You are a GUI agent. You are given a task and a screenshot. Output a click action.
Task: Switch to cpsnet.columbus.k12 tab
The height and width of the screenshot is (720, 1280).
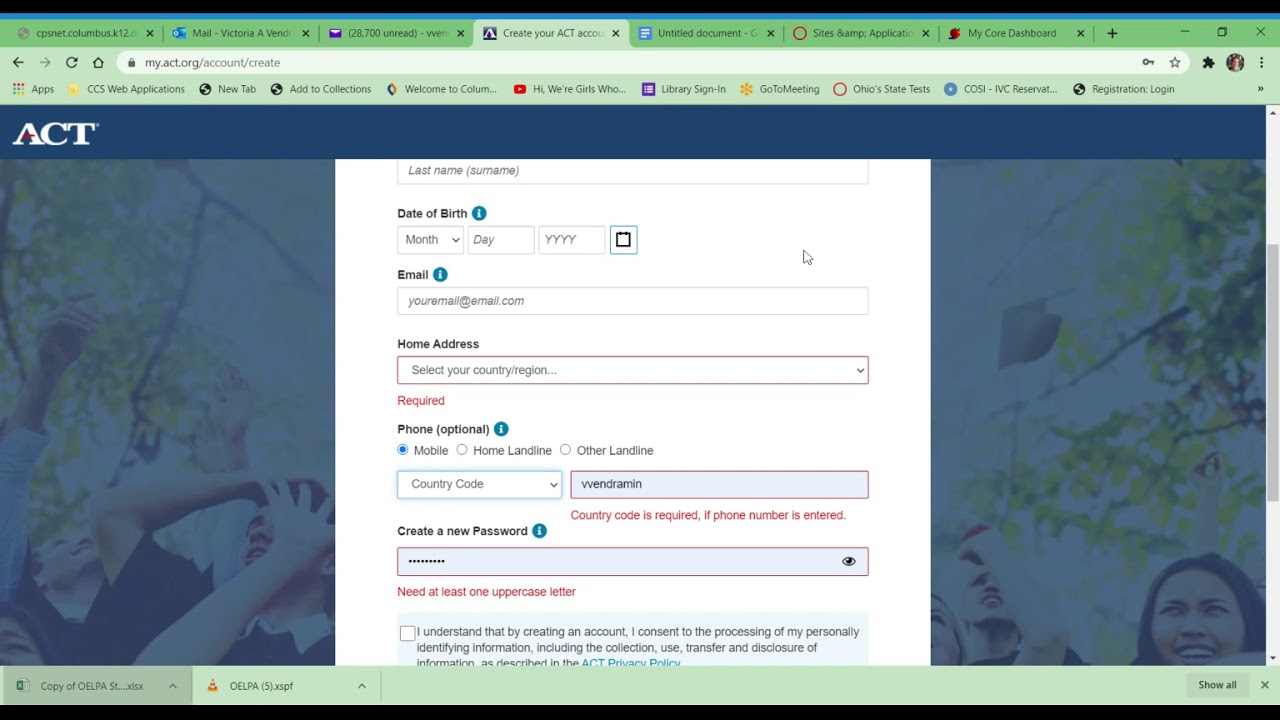[86, 33]
